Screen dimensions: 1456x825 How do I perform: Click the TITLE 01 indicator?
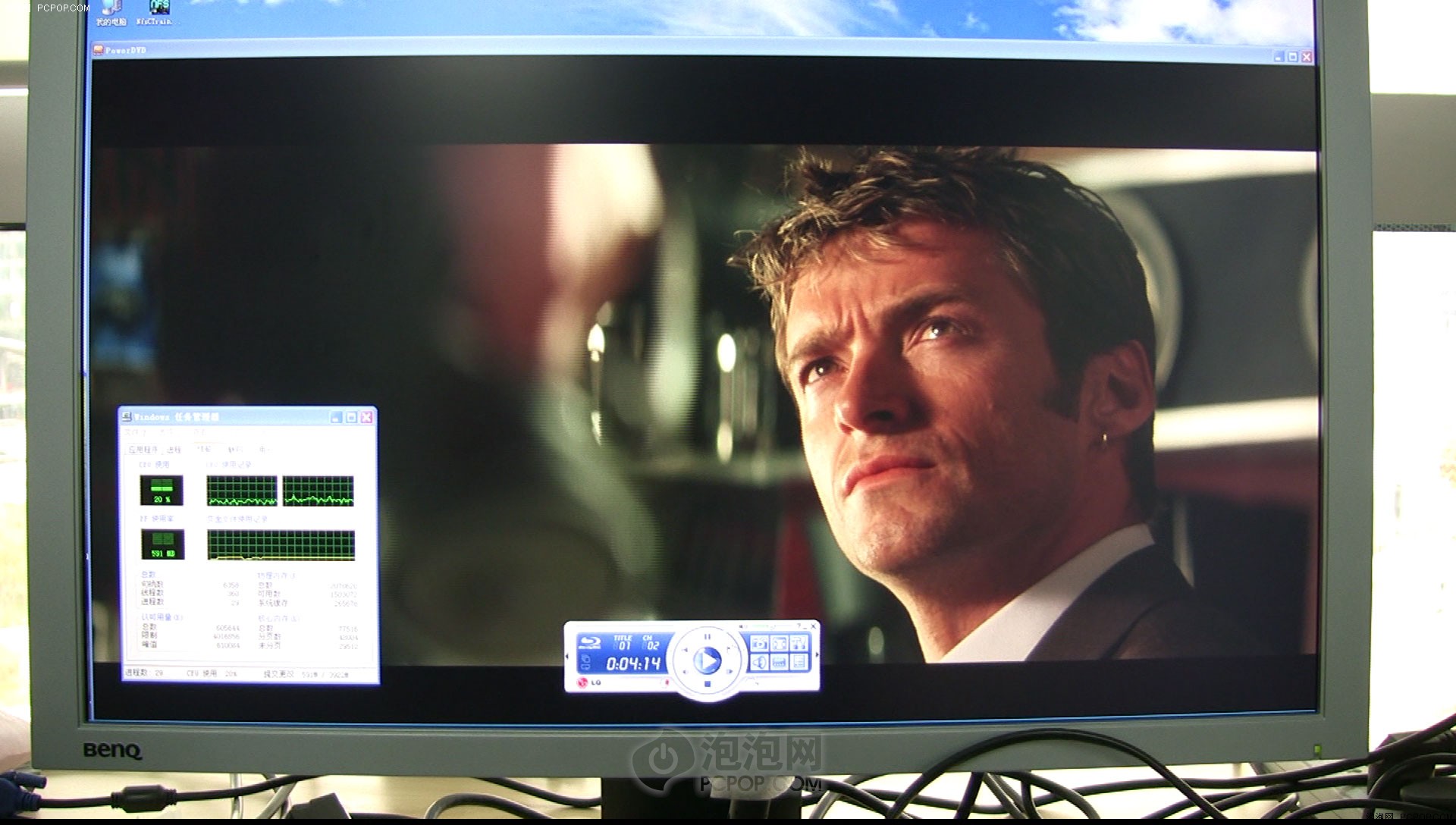(x=622, y=642)
